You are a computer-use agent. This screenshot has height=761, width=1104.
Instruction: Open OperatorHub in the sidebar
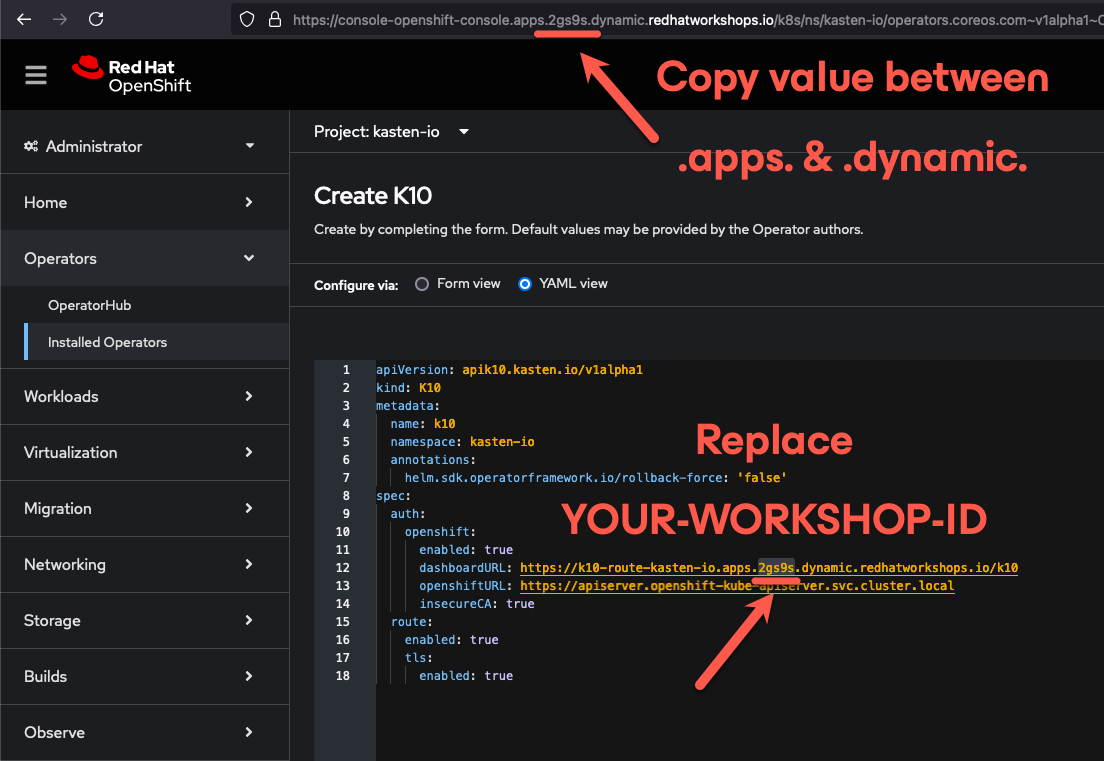pos(89,305)
